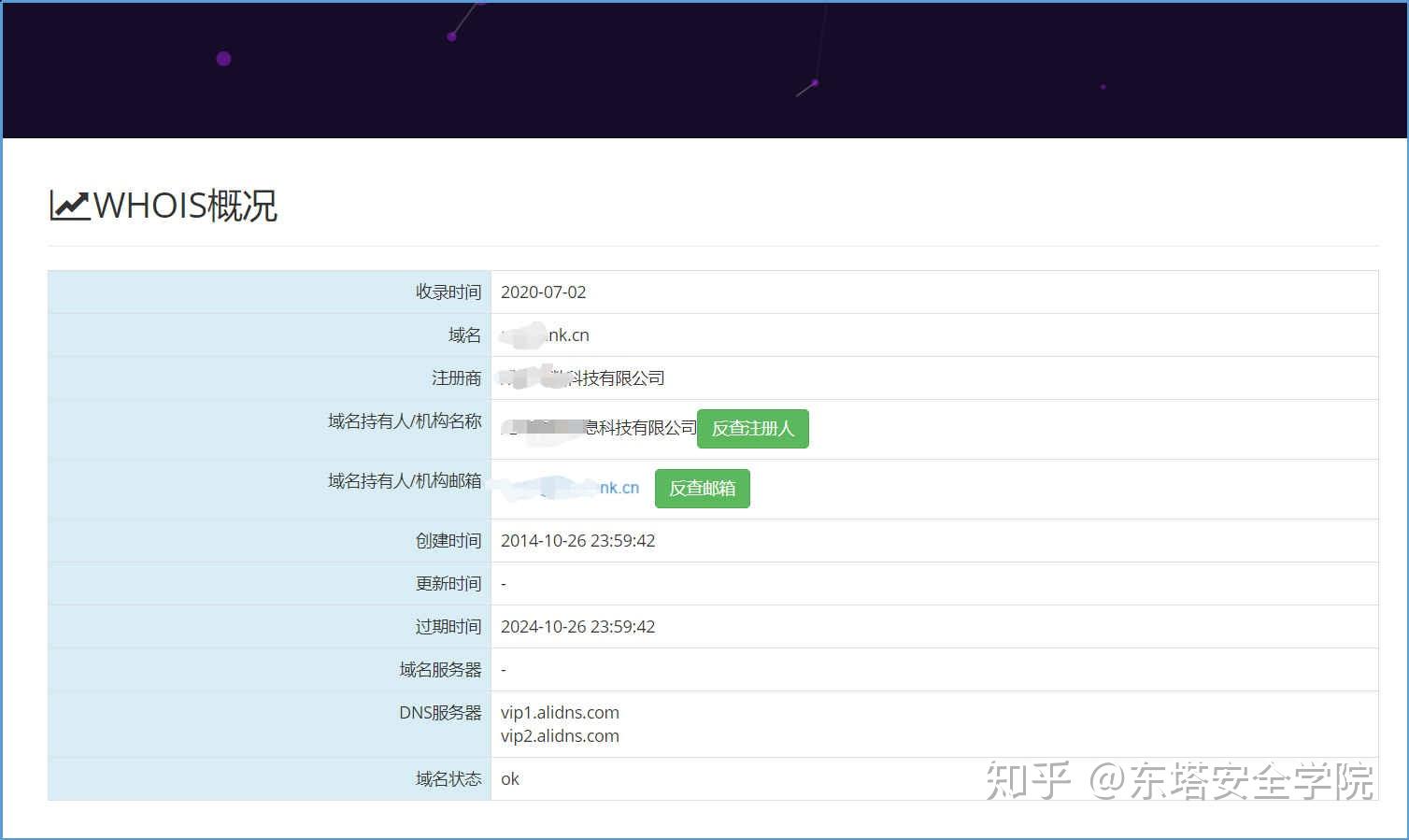Select the 域名状态 value ok
This screenshot has width=1409, height=840.
pos(509,778)
